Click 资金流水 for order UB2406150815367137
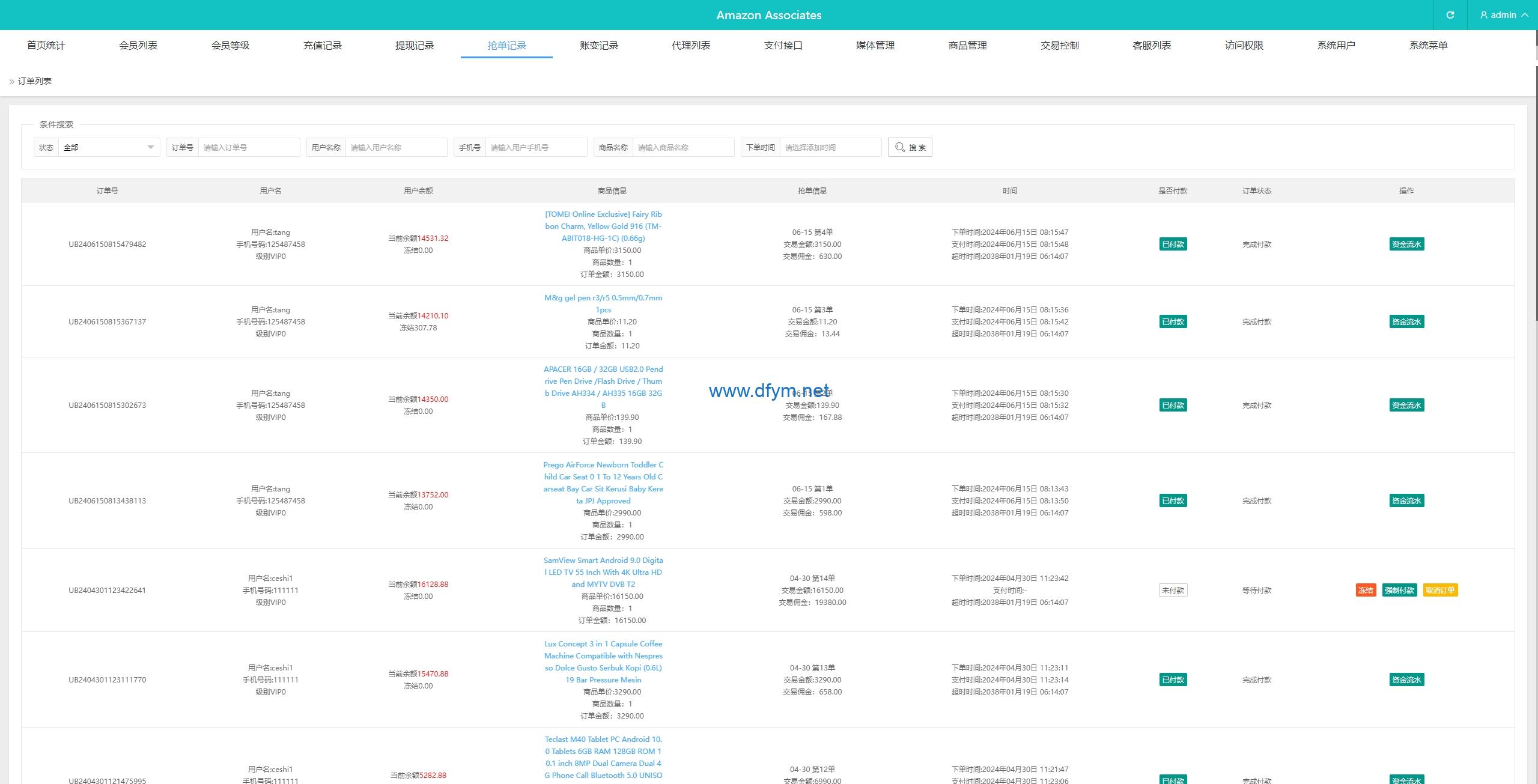Viewport: 1538px width, 784px height. click(1406, 321)
